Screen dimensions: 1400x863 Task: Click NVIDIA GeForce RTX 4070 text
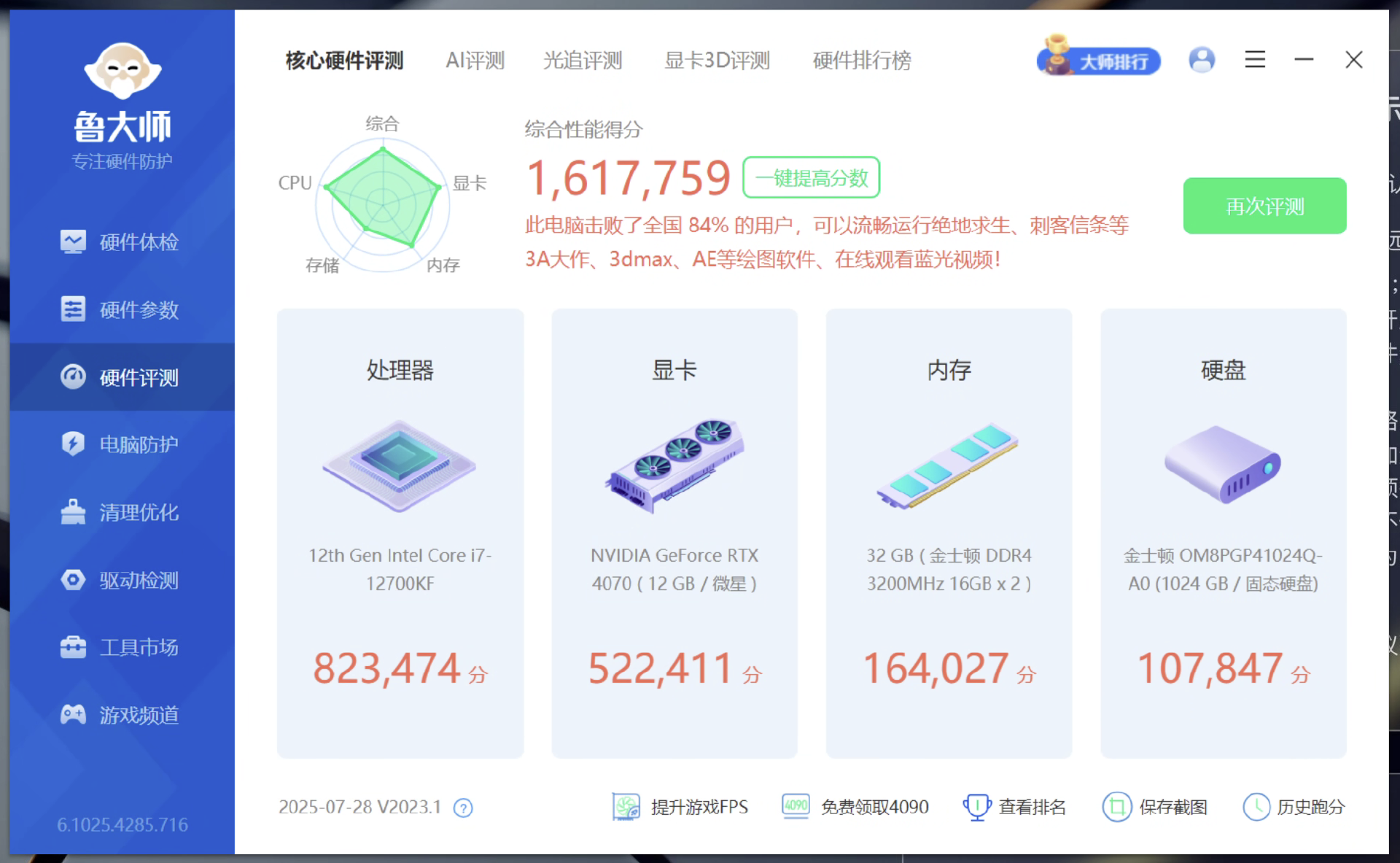[x=674, y=570]
